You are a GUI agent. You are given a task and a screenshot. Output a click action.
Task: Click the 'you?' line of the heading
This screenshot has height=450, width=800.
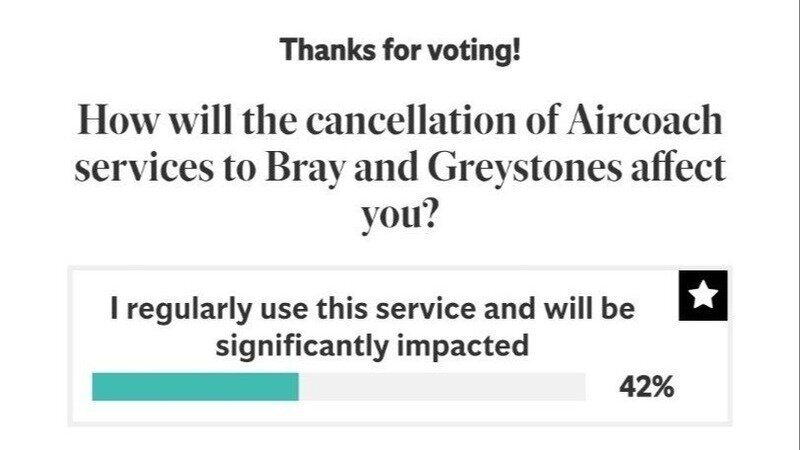[x=400, y=212]
